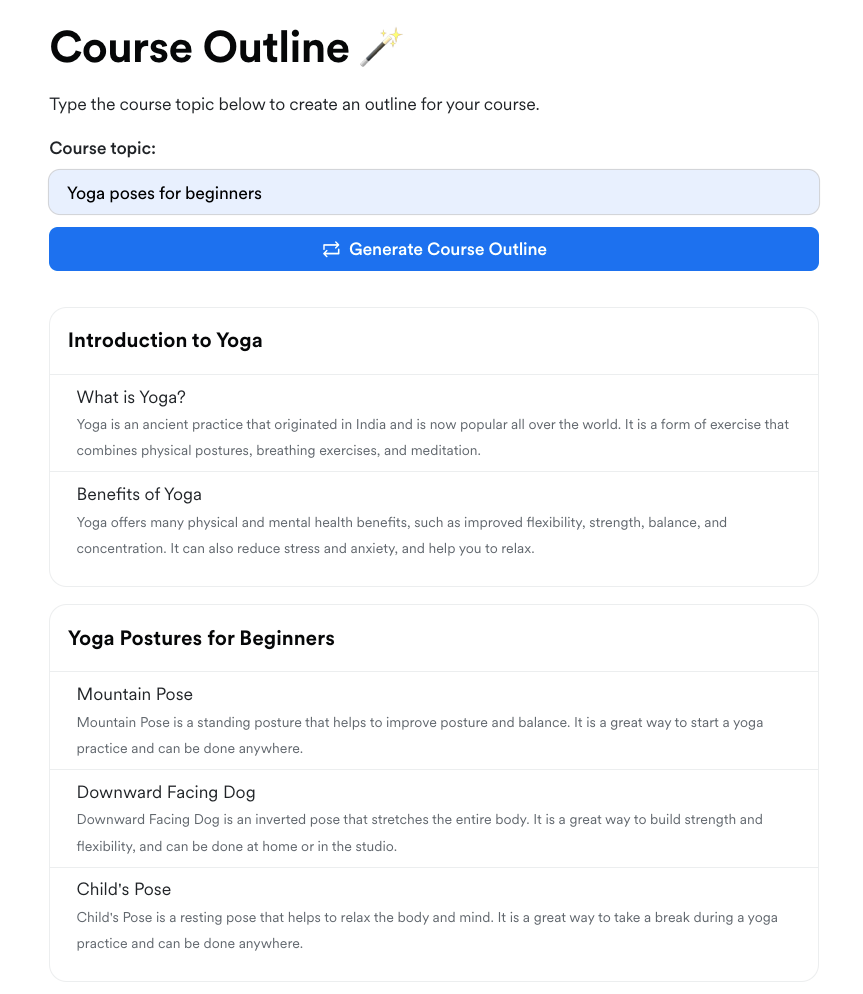Click the 'Course topic:' label
This screenshot has height=994, width=863.
tap(103, 148)
